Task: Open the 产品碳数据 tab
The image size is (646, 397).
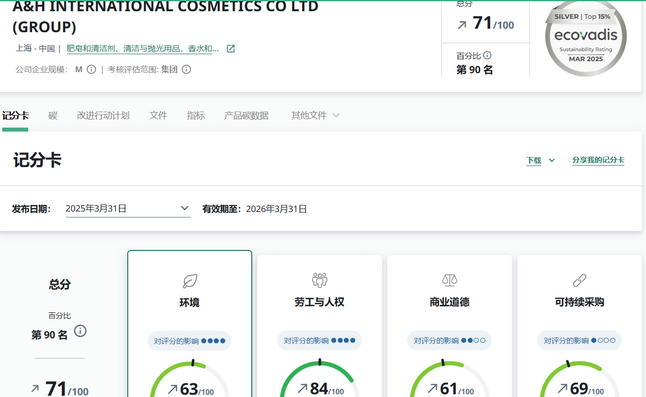Action: pyautogui.click(x=246, y=116)
